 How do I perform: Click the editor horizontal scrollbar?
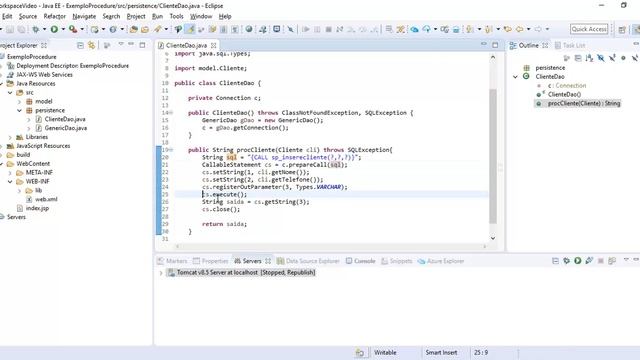(331, 247)
